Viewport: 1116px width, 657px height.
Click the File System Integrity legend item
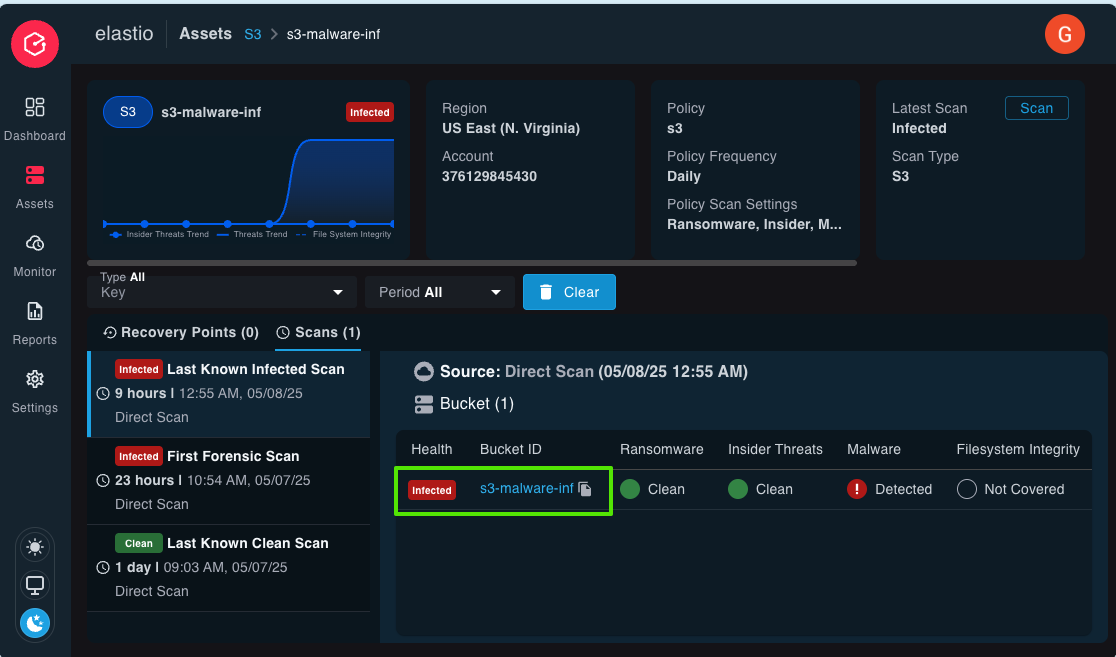343,234
